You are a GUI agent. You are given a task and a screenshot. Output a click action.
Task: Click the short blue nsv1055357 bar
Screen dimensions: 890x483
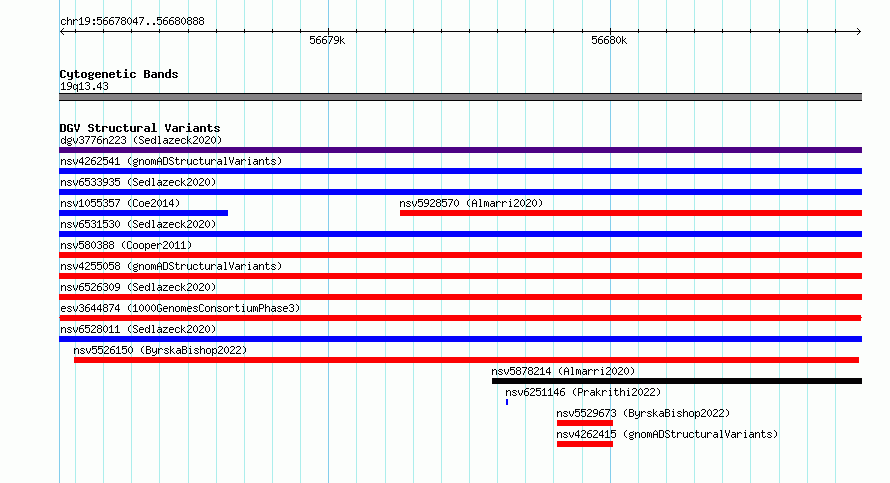coord(144,213)
